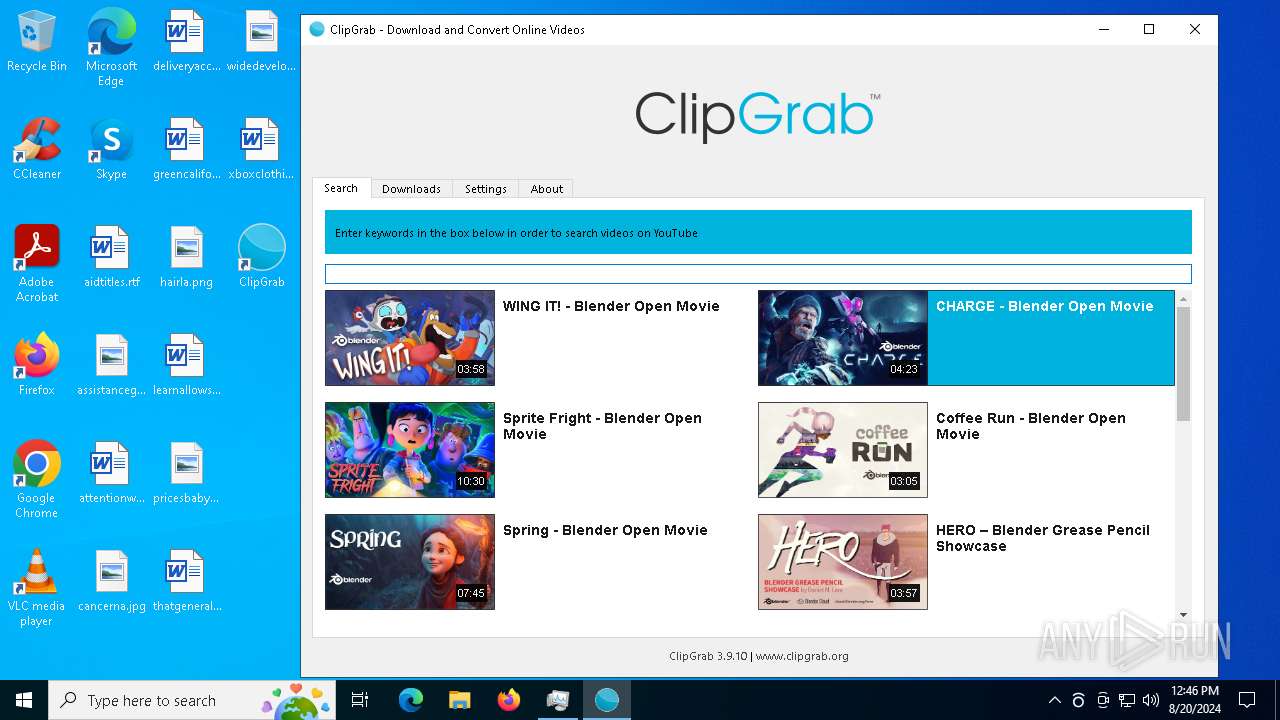Select WING IT! video thumbnail
Screen dimensions: 1280x720
coord(410,338)
